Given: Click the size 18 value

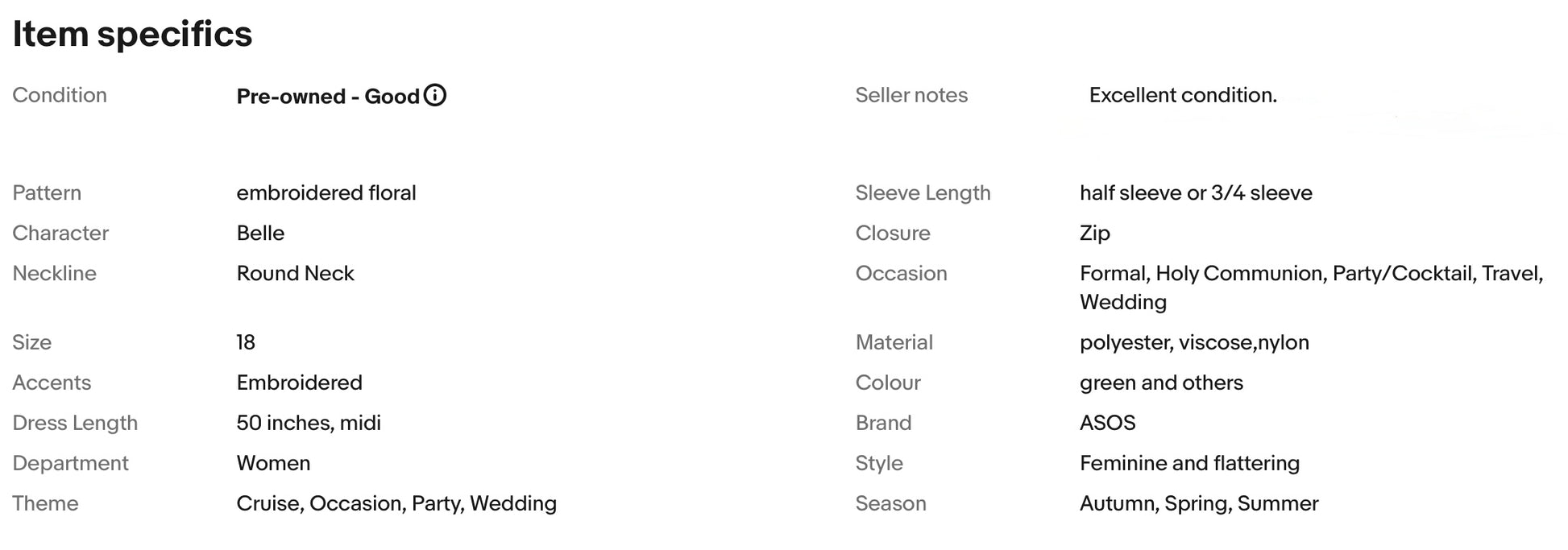Looking at the screenshot, I should 246,342.
